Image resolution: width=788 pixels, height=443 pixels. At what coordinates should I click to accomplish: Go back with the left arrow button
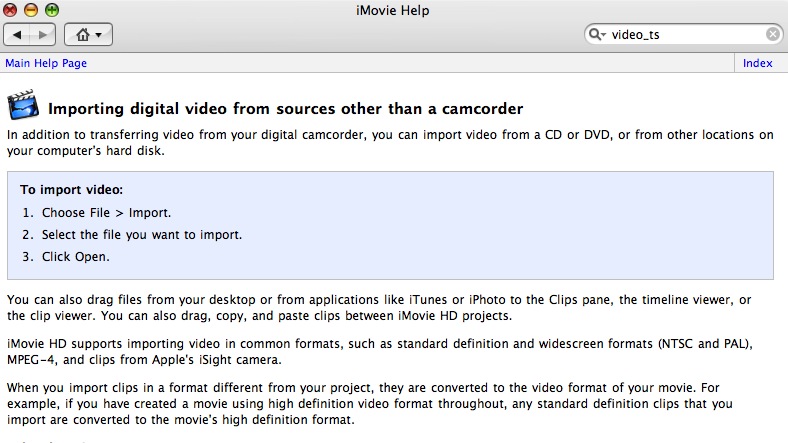click(x=17, y=35)
